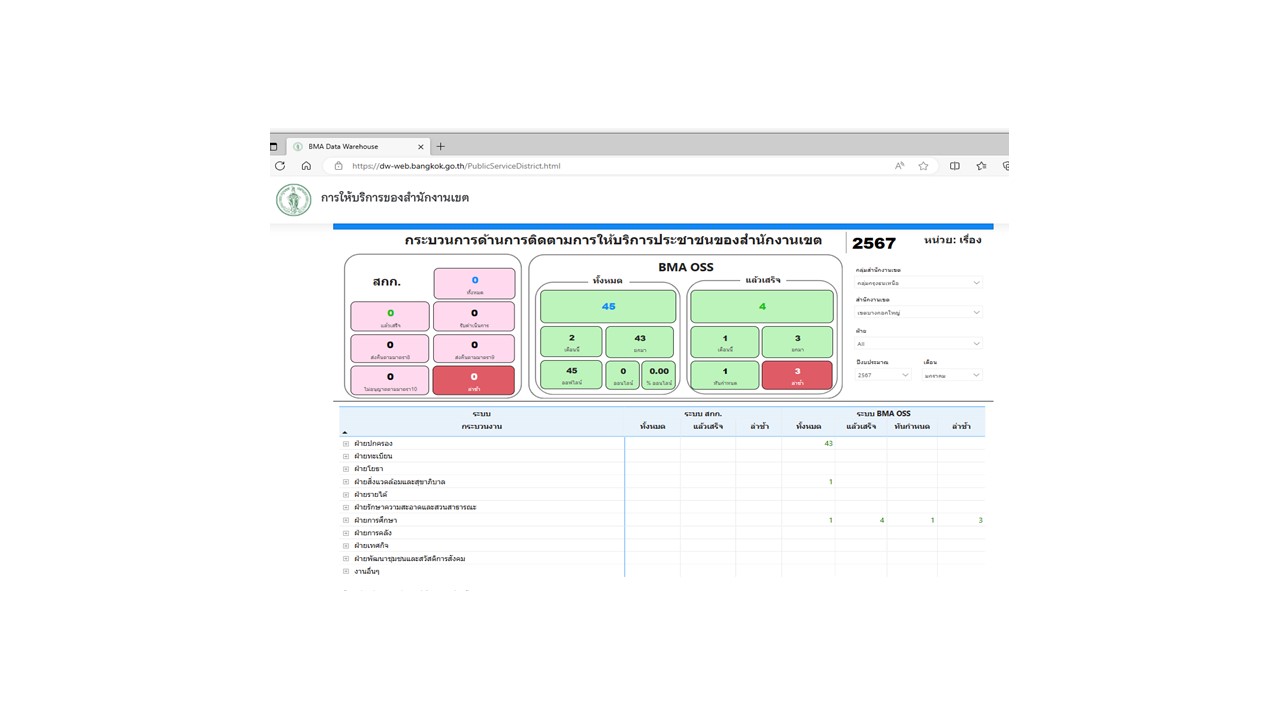The width and height of the screenshot is (1280, 720).
Task: Open the fiscal year dropdown showing 2567
Action: click(x=883, y=375)
